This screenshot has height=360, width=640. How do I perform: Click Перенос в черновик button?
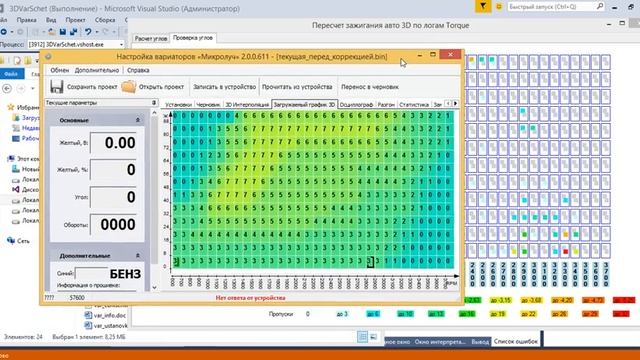370,87
